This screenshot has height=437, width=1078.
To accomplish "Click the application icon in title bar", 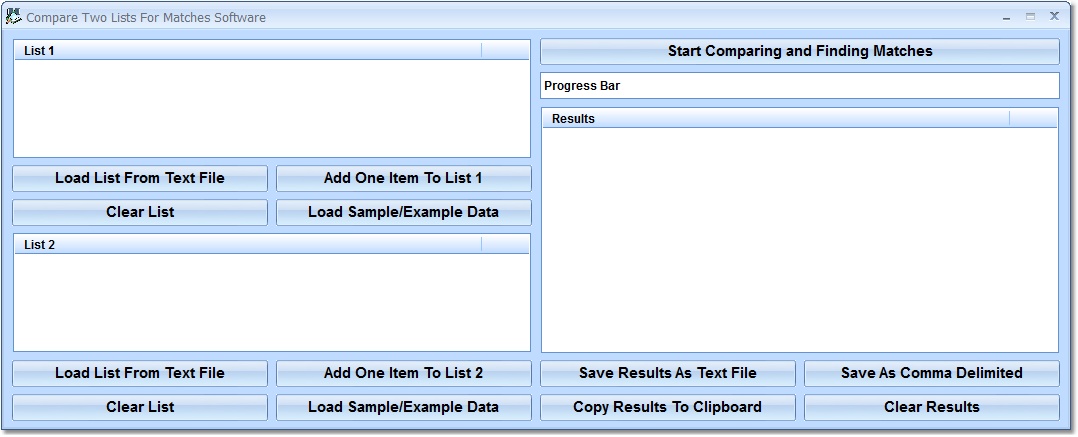I will 14,17.
